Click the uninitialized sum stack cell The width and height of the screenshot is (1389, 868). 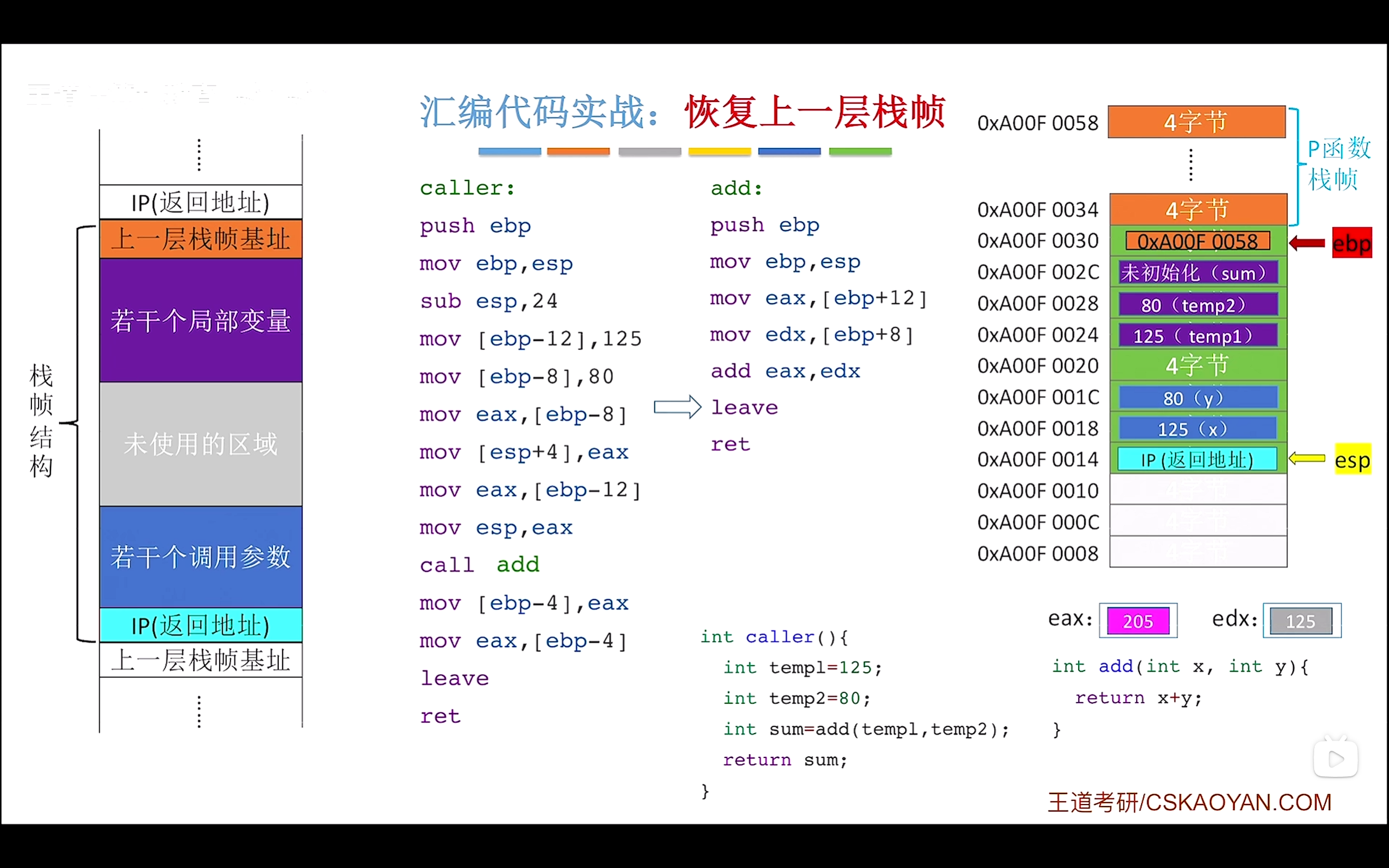coord(1197,273)
